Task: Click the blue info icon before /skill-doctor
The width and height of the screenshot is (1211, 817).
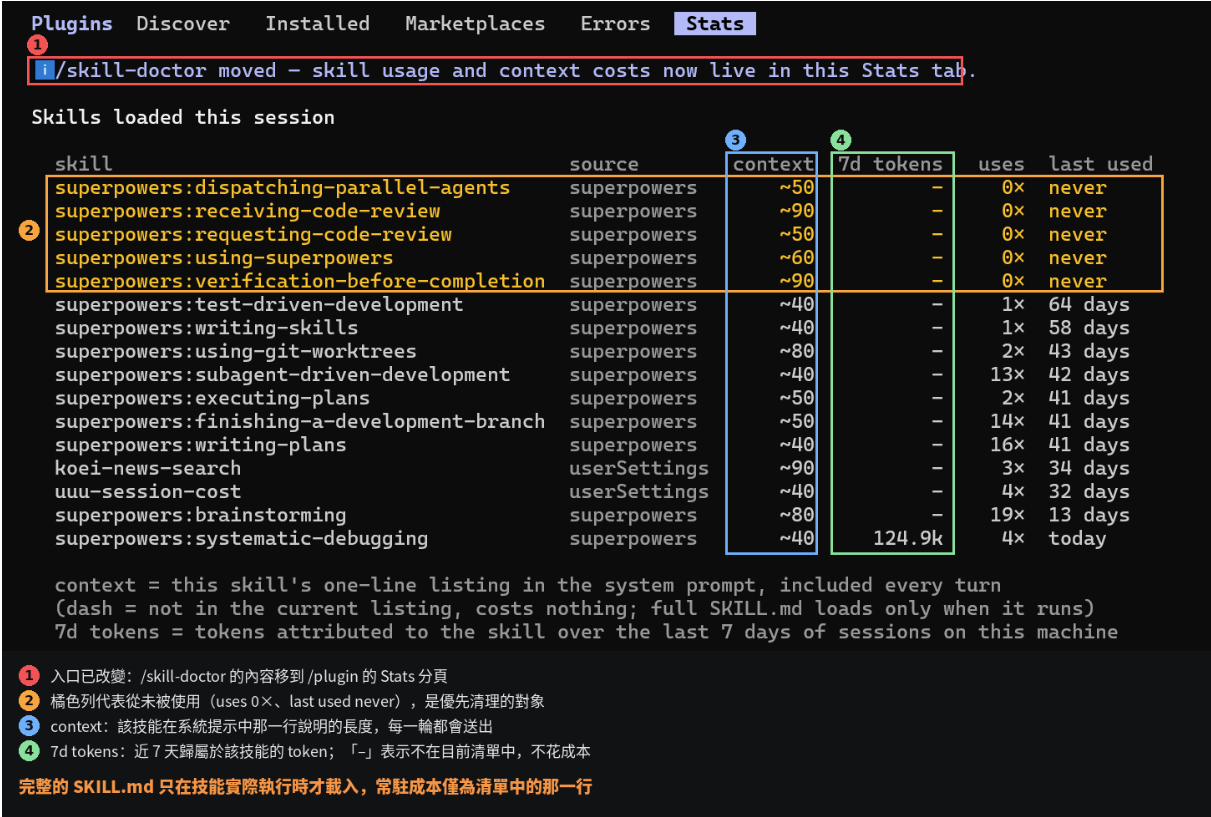Action: point(44,70)
